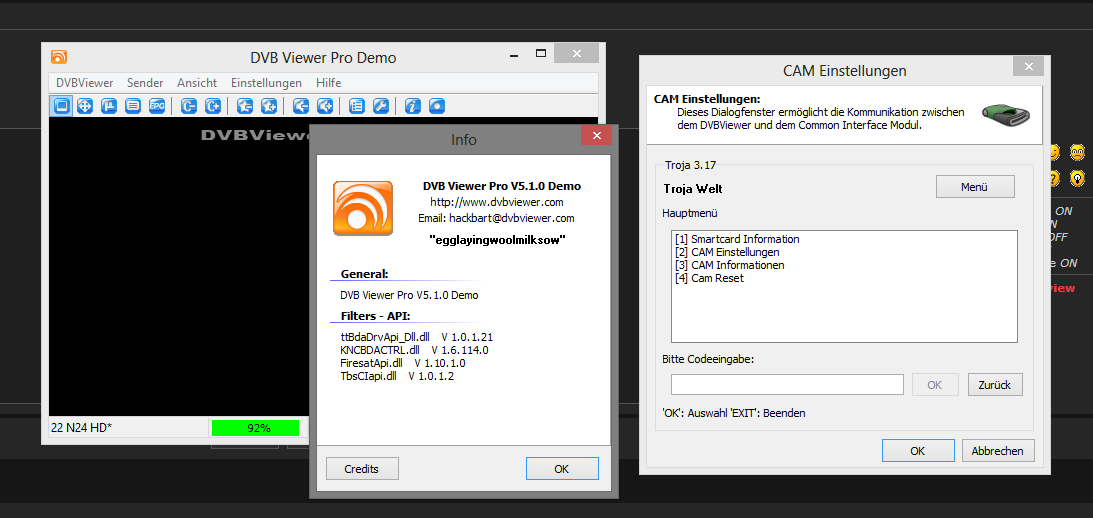Click the channel minus (C-) icon
The height and width of the screenshot is (518, 1093).
click(x=189, y=106)
